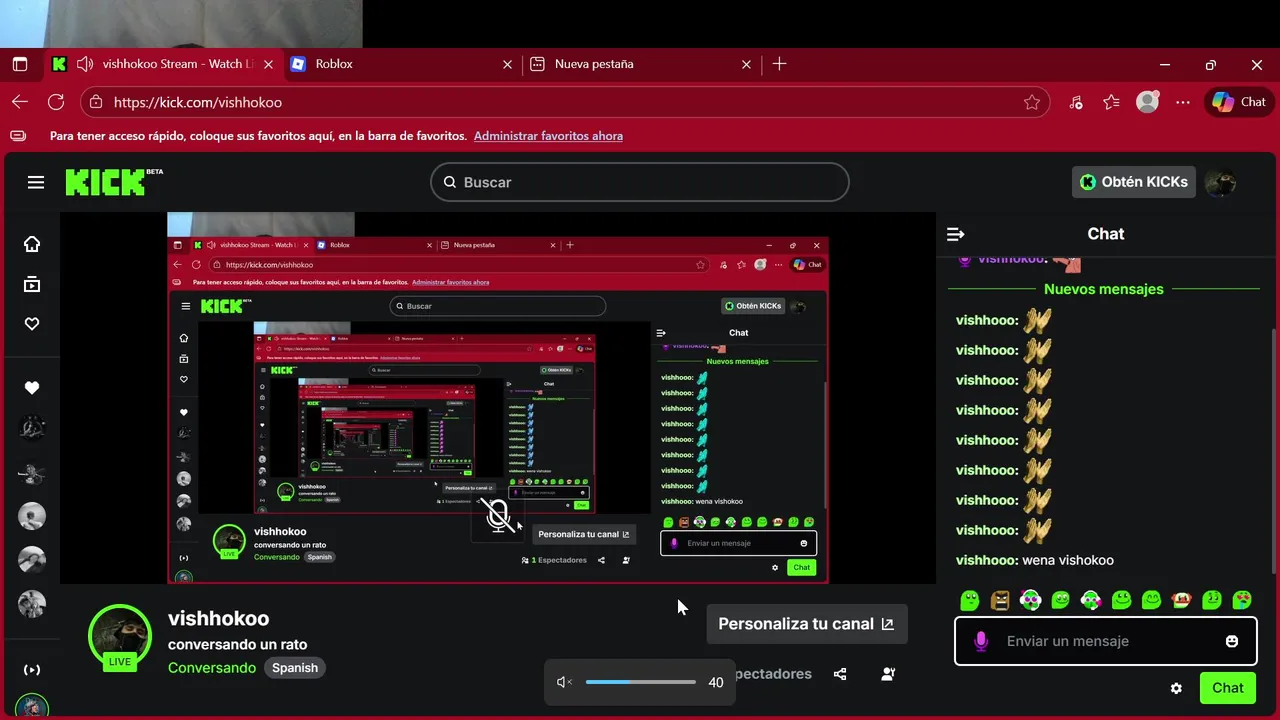Open chat settings gear icon

coord(1176,688)
